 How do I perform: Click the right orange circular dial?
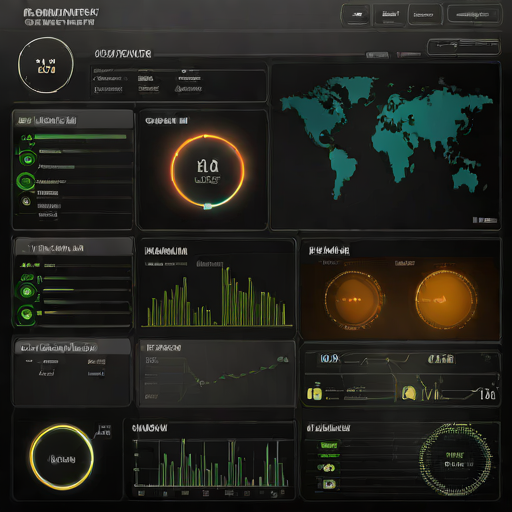pyautogui.click(x=445, y=299)
